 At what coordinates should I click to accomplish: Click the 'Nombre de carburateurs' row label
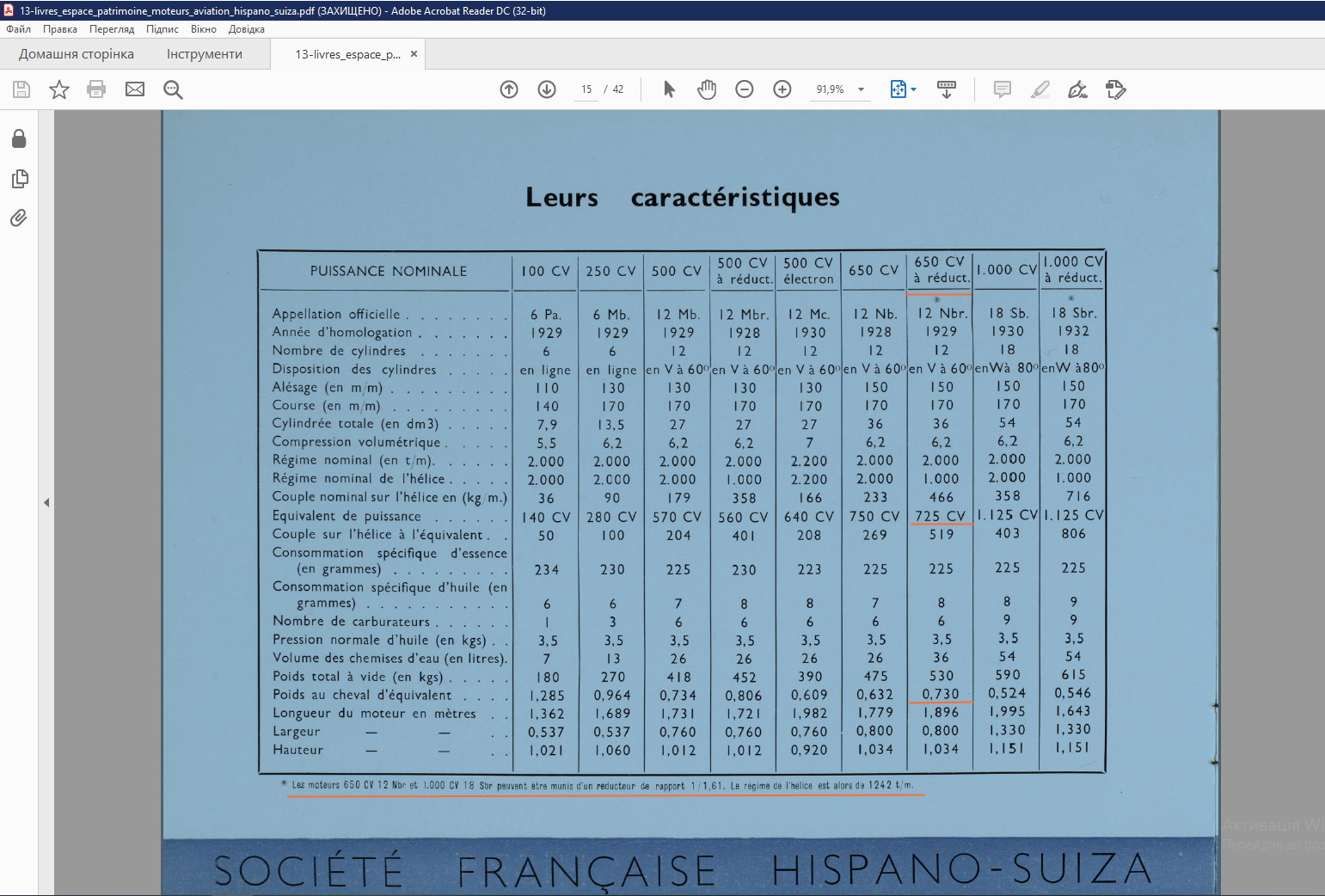[351, 622]
